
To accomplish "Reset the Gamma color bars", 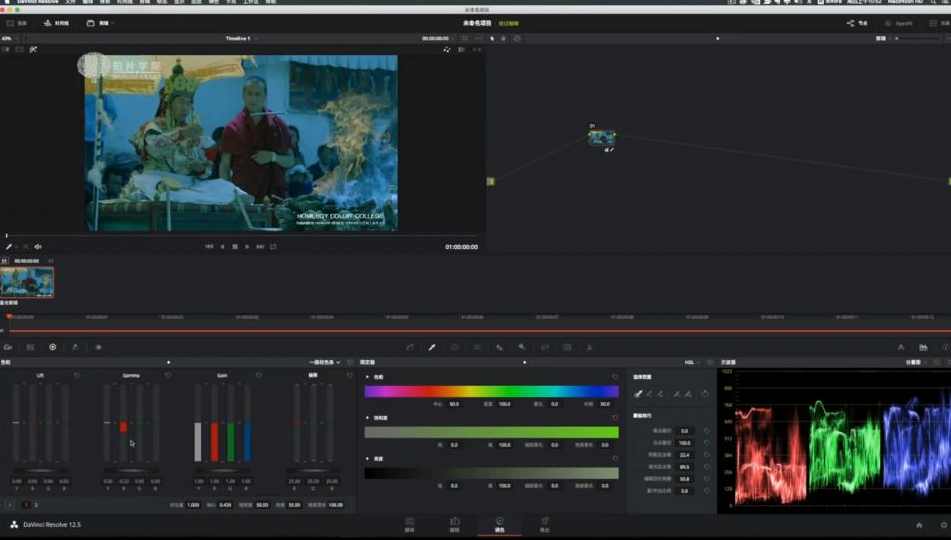I will coord(167,375).
